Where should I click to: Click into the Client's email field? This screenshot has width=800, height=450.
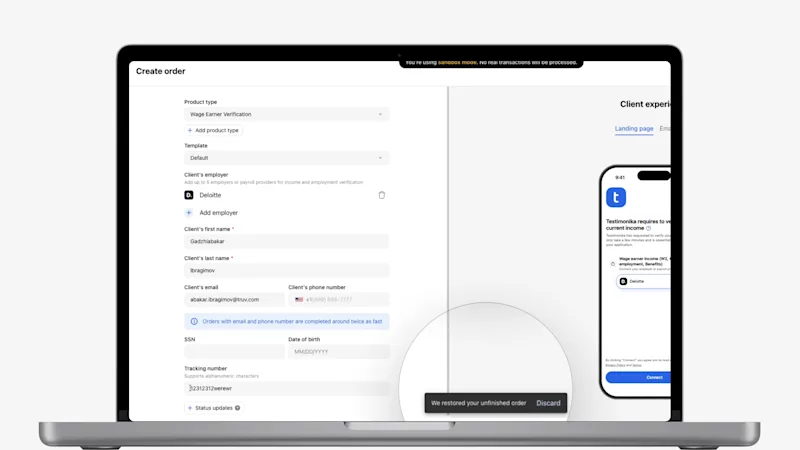pyautogui.click(x=234, y=299)
